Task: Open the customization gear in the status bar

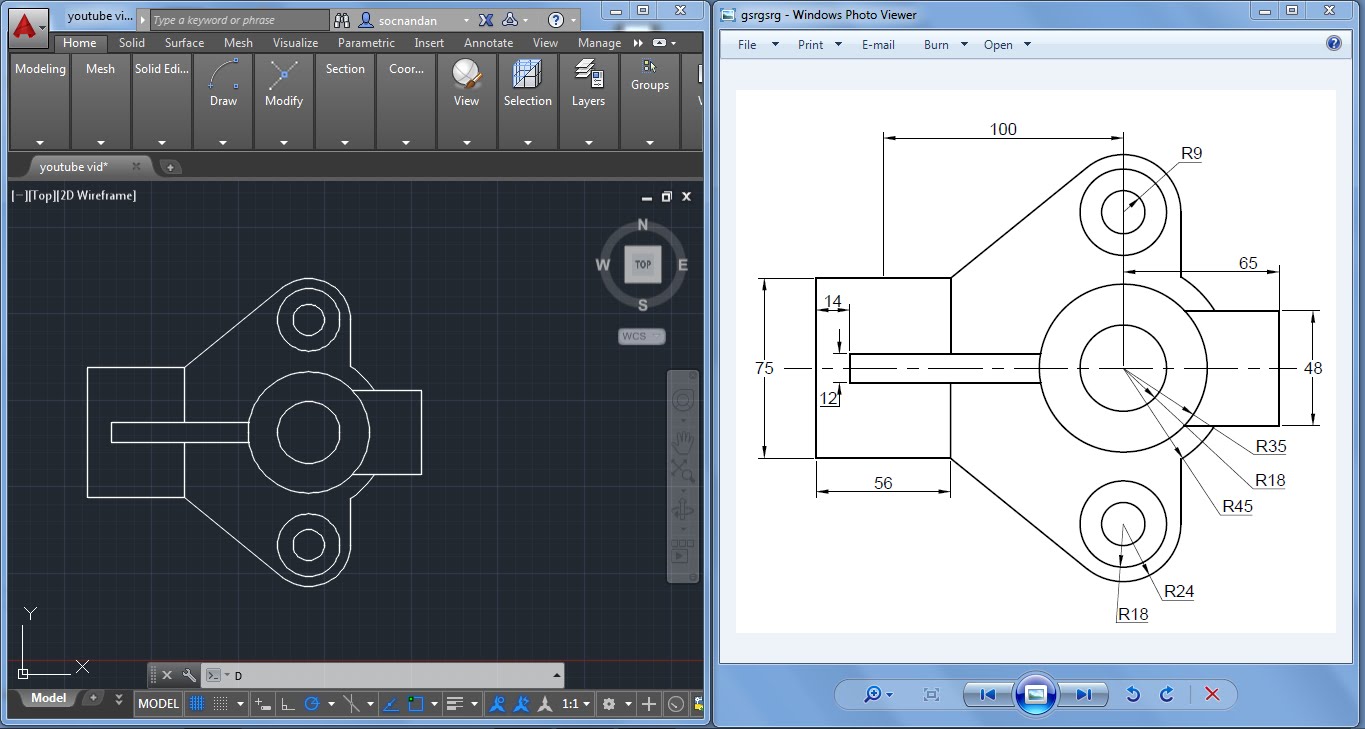Action: (608, 703)
